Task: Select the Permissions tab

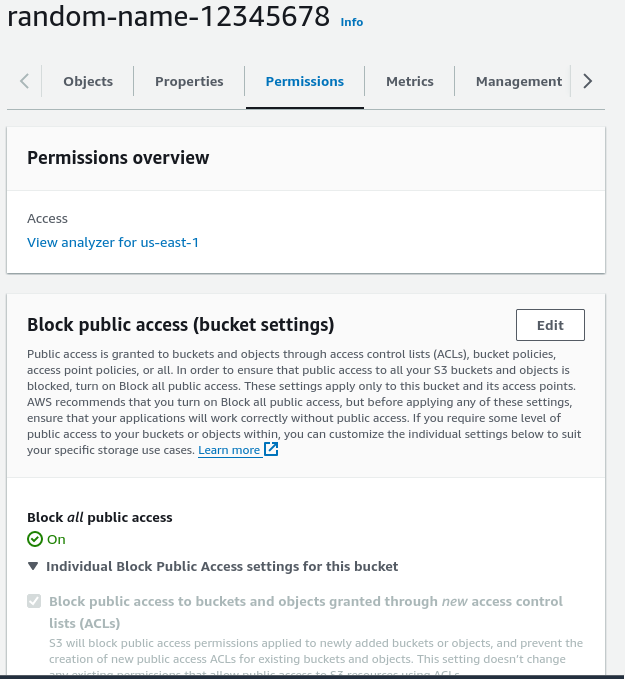Action: coord(304,82)
